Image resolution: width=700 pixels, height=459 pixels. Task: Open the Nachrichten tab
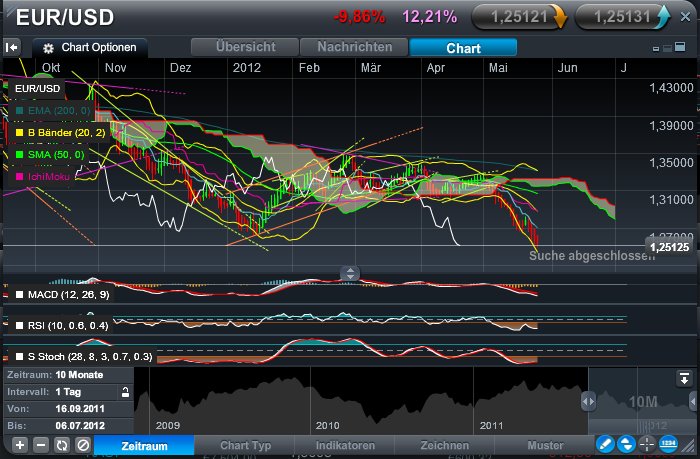point(354,47)
